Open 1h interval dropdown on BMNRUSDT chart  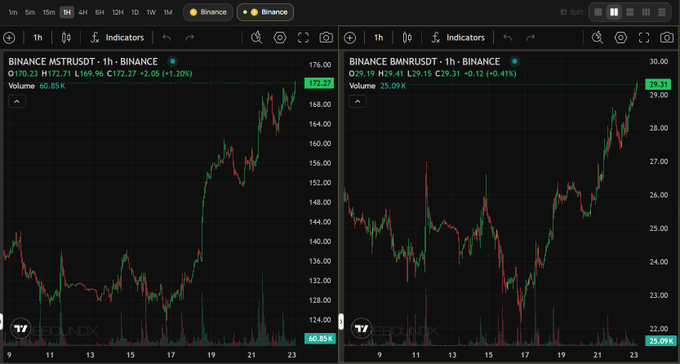379,38
